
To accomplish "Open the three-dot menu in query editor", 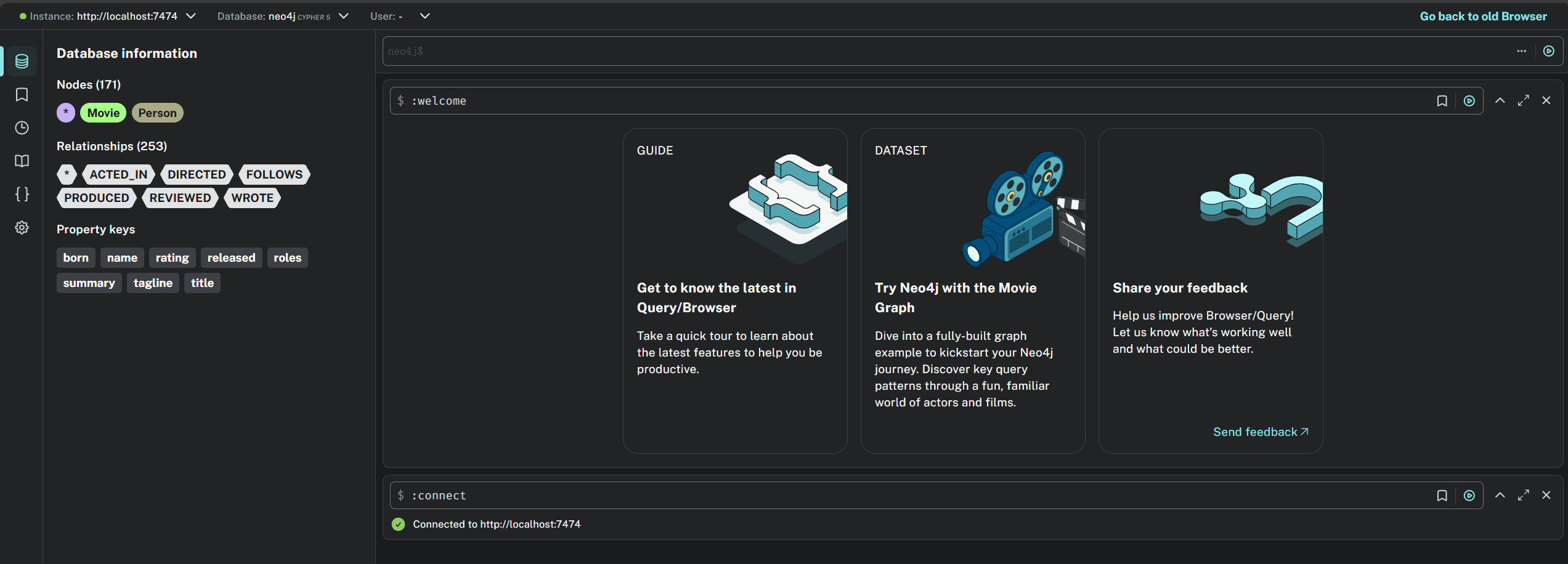I will pyautogui.click(x=1521, y=51).
